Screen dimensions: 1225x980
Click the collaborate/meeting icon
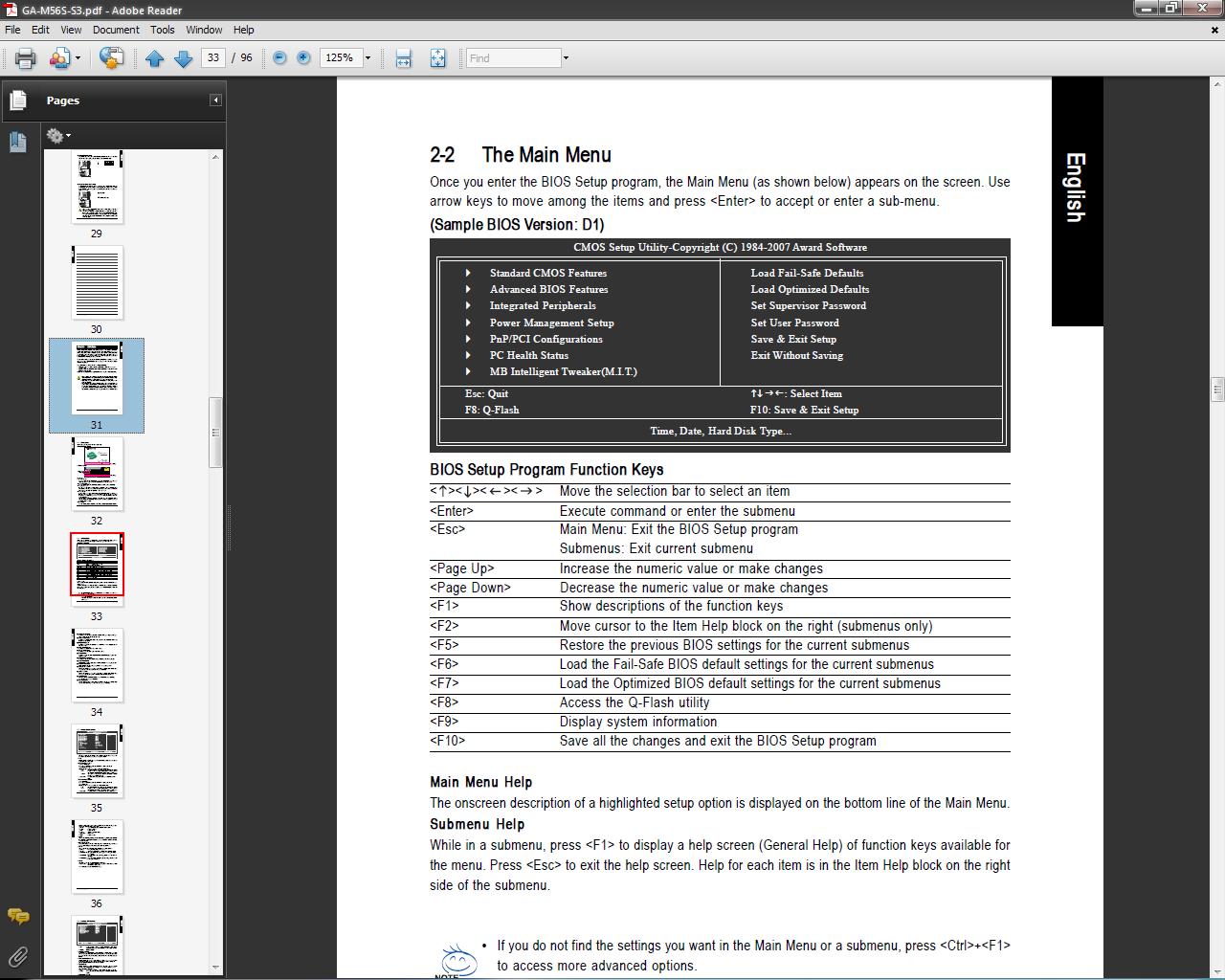111,58
